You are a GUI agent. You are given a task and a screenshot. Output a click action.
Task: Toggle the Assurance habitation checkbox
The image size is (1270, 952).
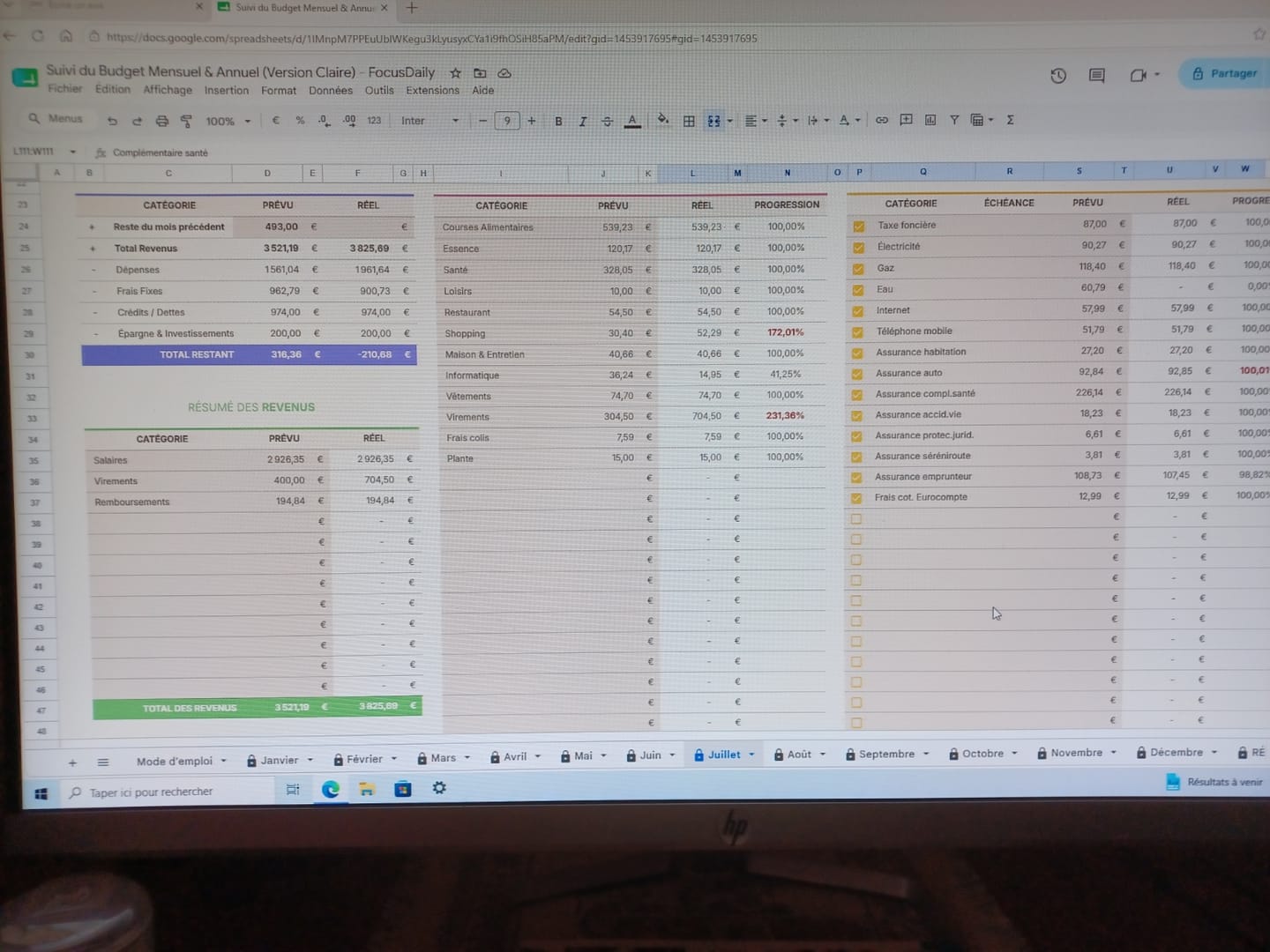(x=857, y=353)
